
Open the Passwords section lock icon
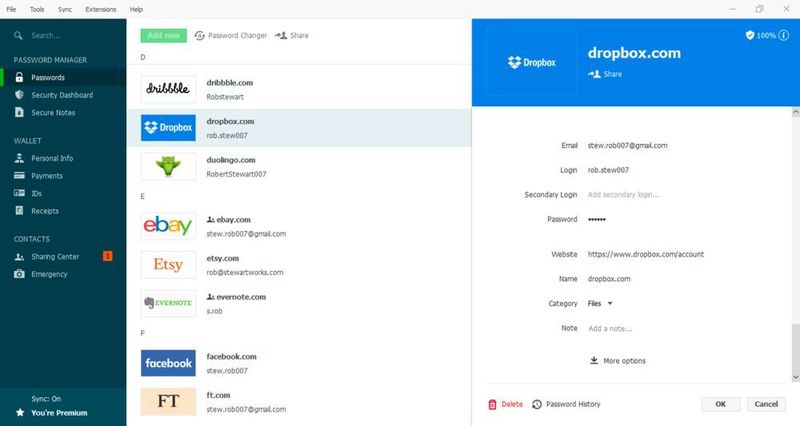(19, 78)
